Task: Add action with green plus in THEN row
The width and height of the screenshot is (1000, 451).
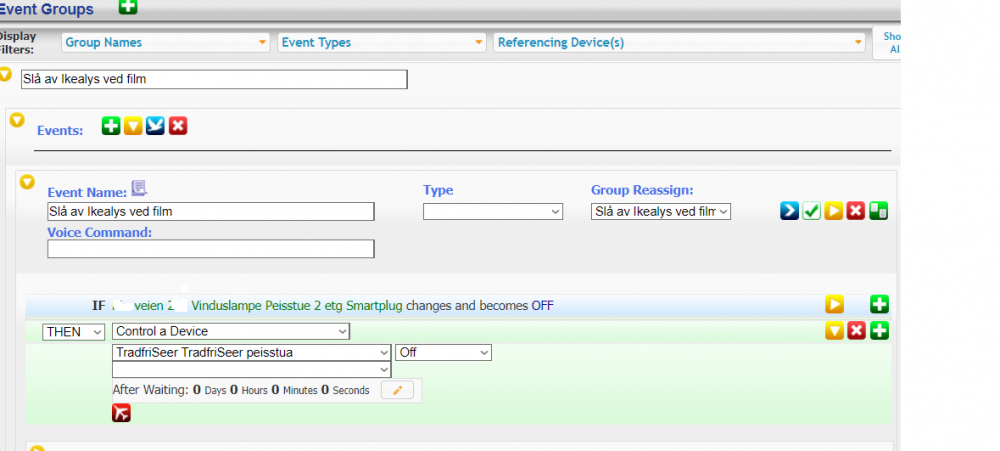Action: coord(879,331)
